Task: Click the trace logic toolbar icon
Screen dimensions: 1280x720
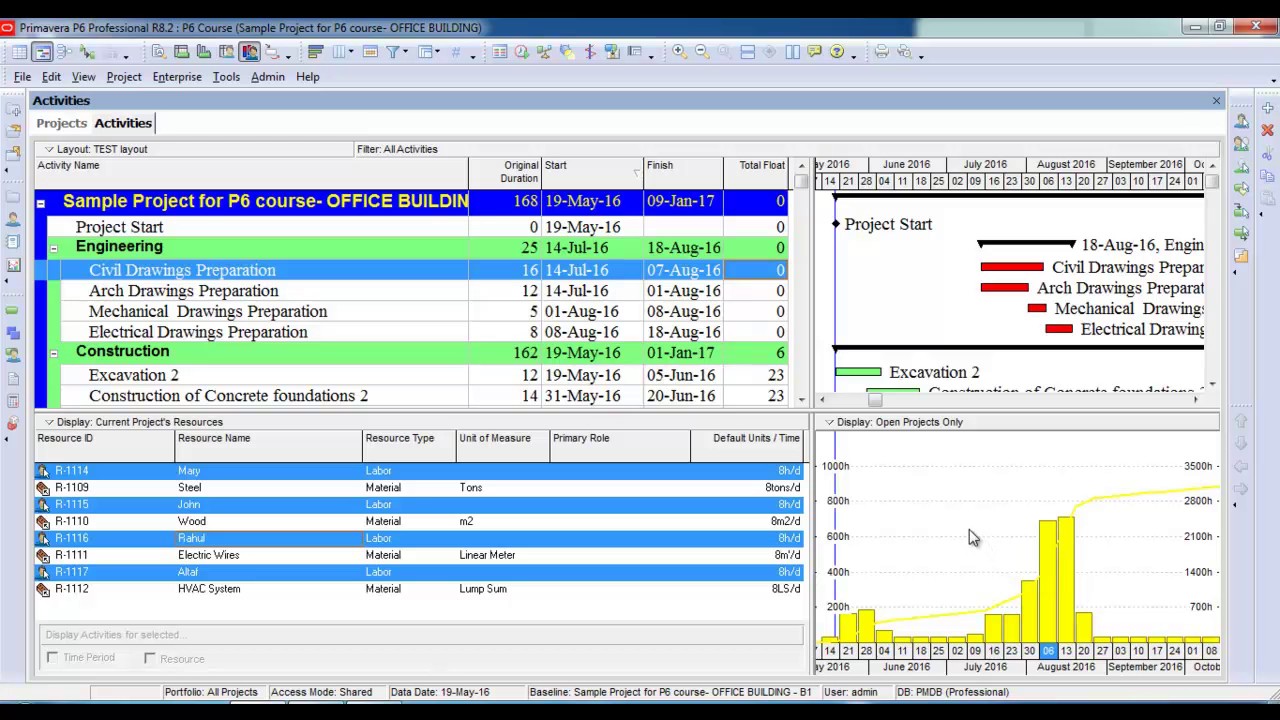Action: coord(87,52)
